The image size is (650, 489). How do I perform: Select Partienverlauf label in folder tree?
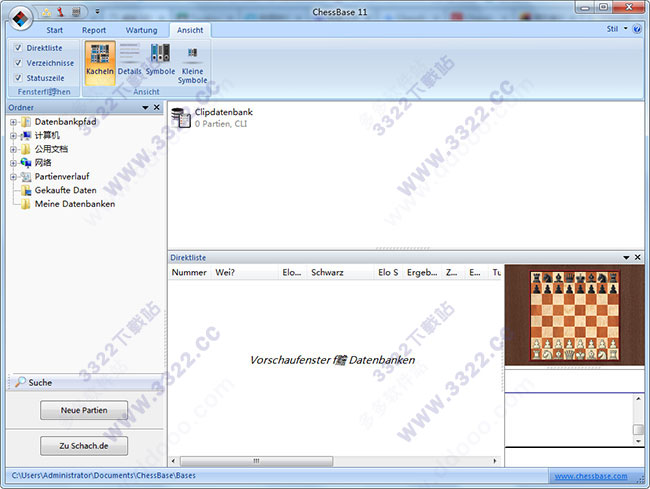(x=62, y=177)
